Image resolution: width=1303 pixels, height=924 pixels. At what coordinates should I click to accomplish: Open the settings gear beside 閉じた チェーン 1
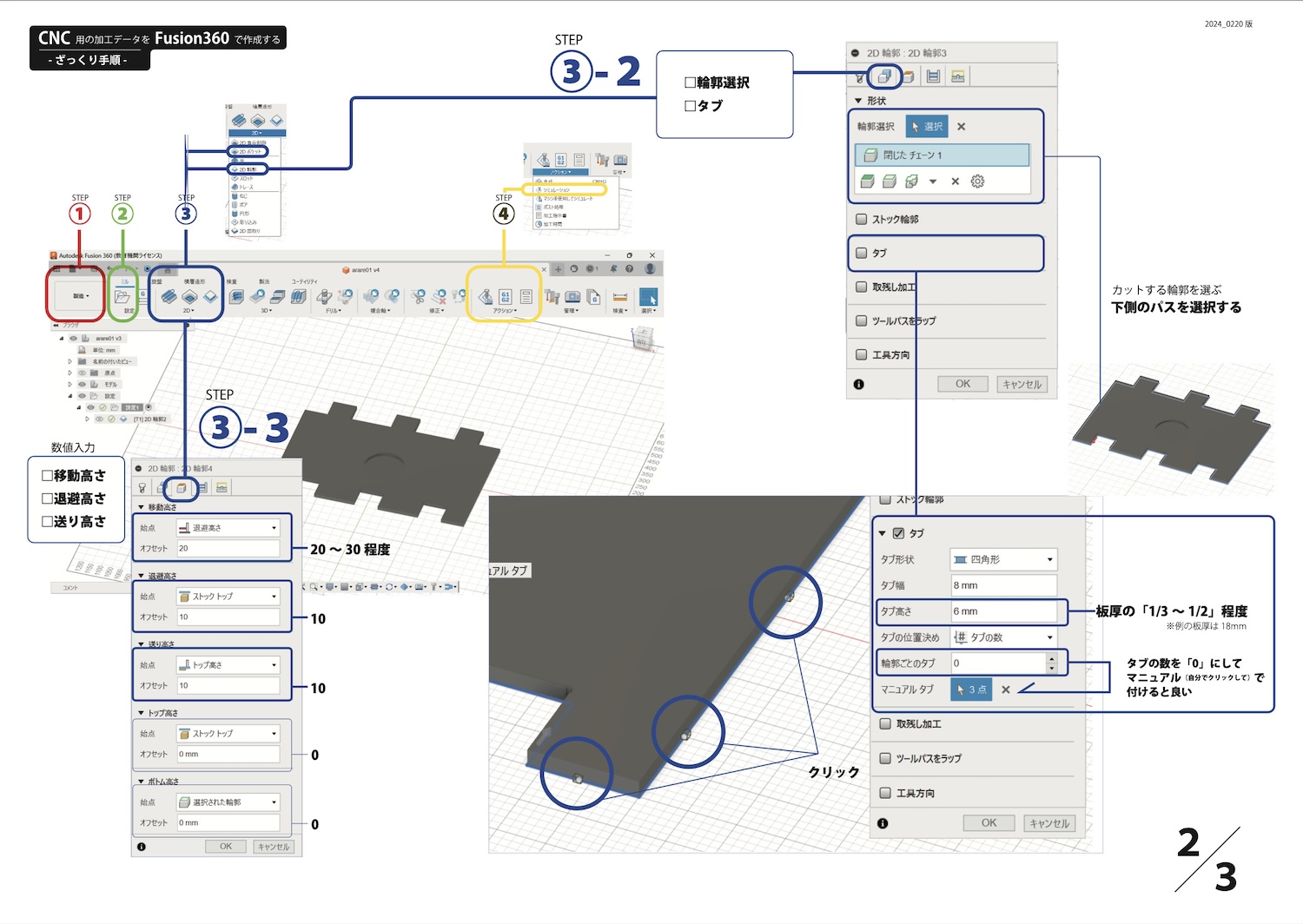click(976, 182)
